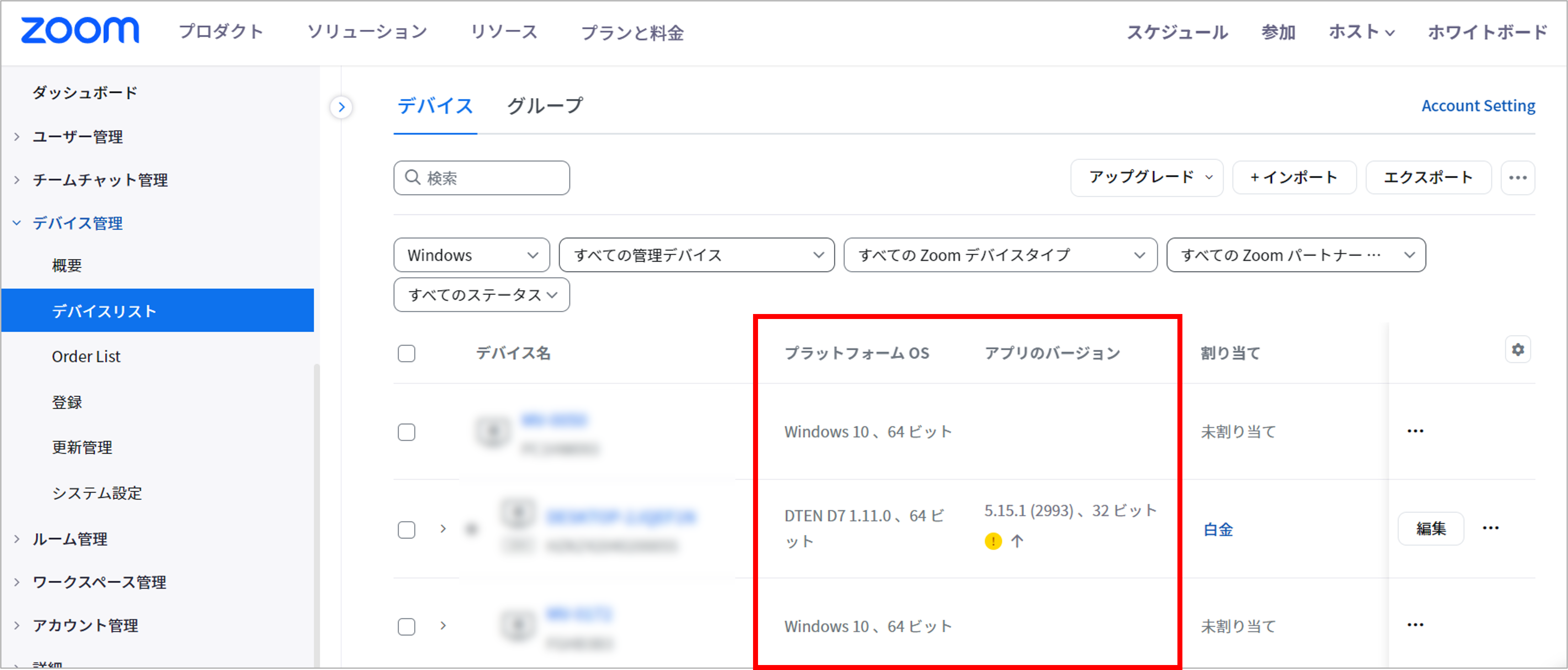Open the 白金 assignment link
Screen dimensions: 1568x670
click(1218, 530)
